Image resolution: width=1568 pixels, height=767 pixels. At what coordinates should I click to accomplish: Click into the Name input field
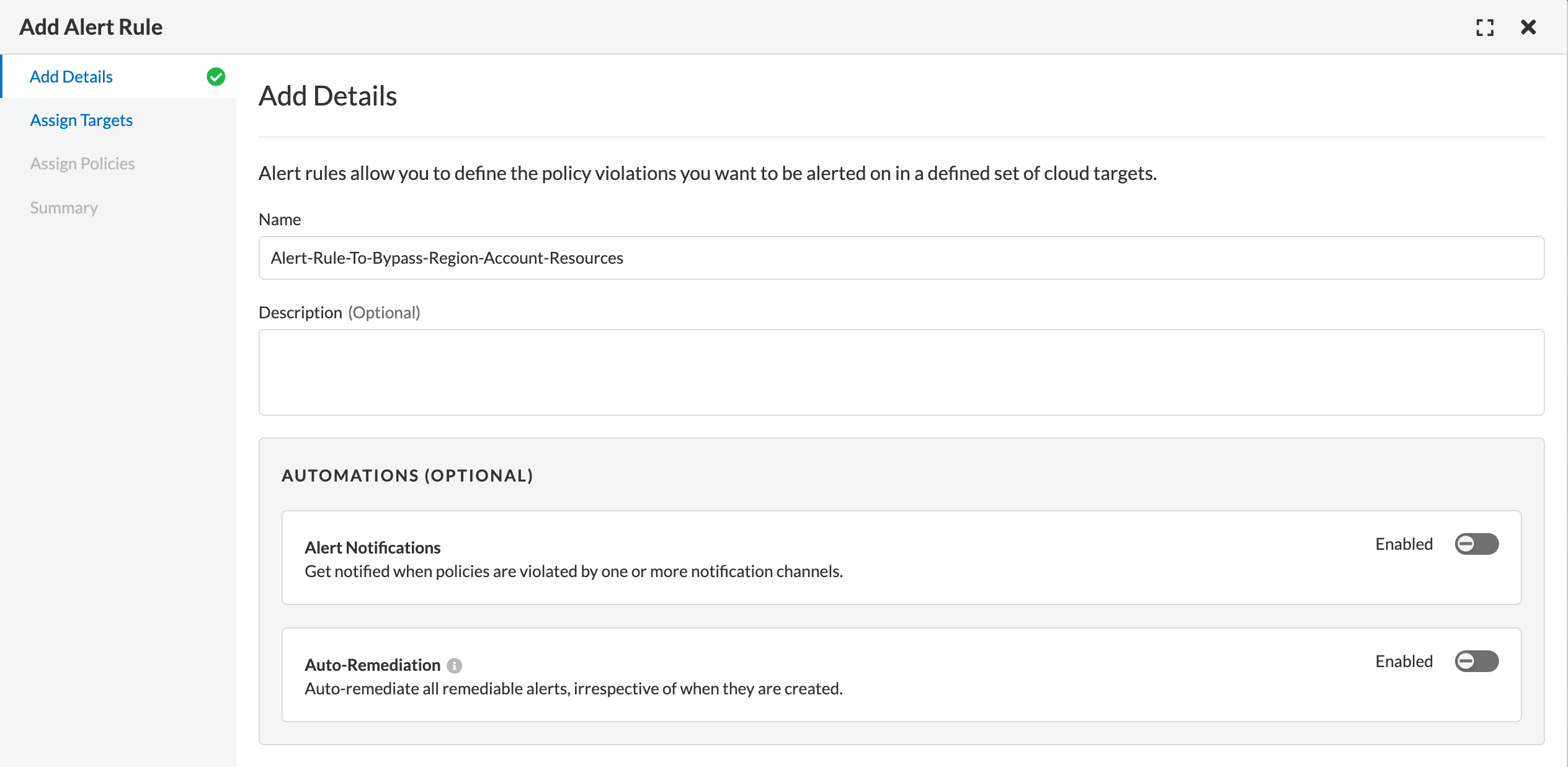pos(901,258)
